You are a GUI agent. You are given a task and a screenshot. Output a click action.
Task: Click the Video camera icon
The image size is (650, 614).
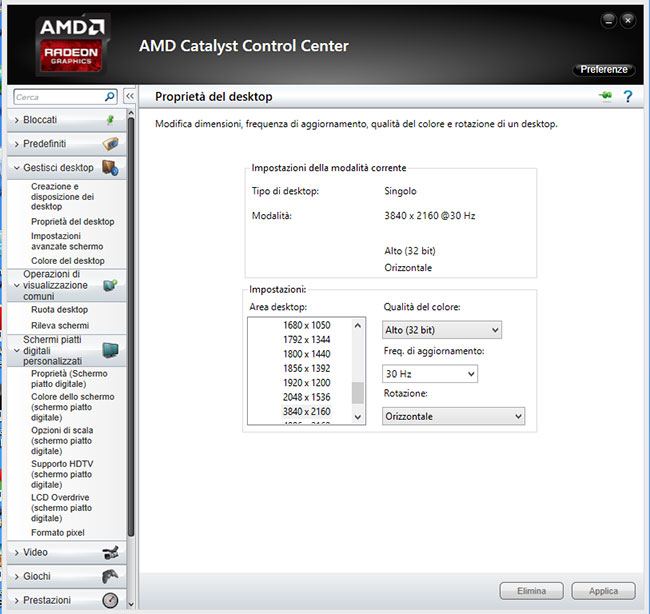point(110,552)
